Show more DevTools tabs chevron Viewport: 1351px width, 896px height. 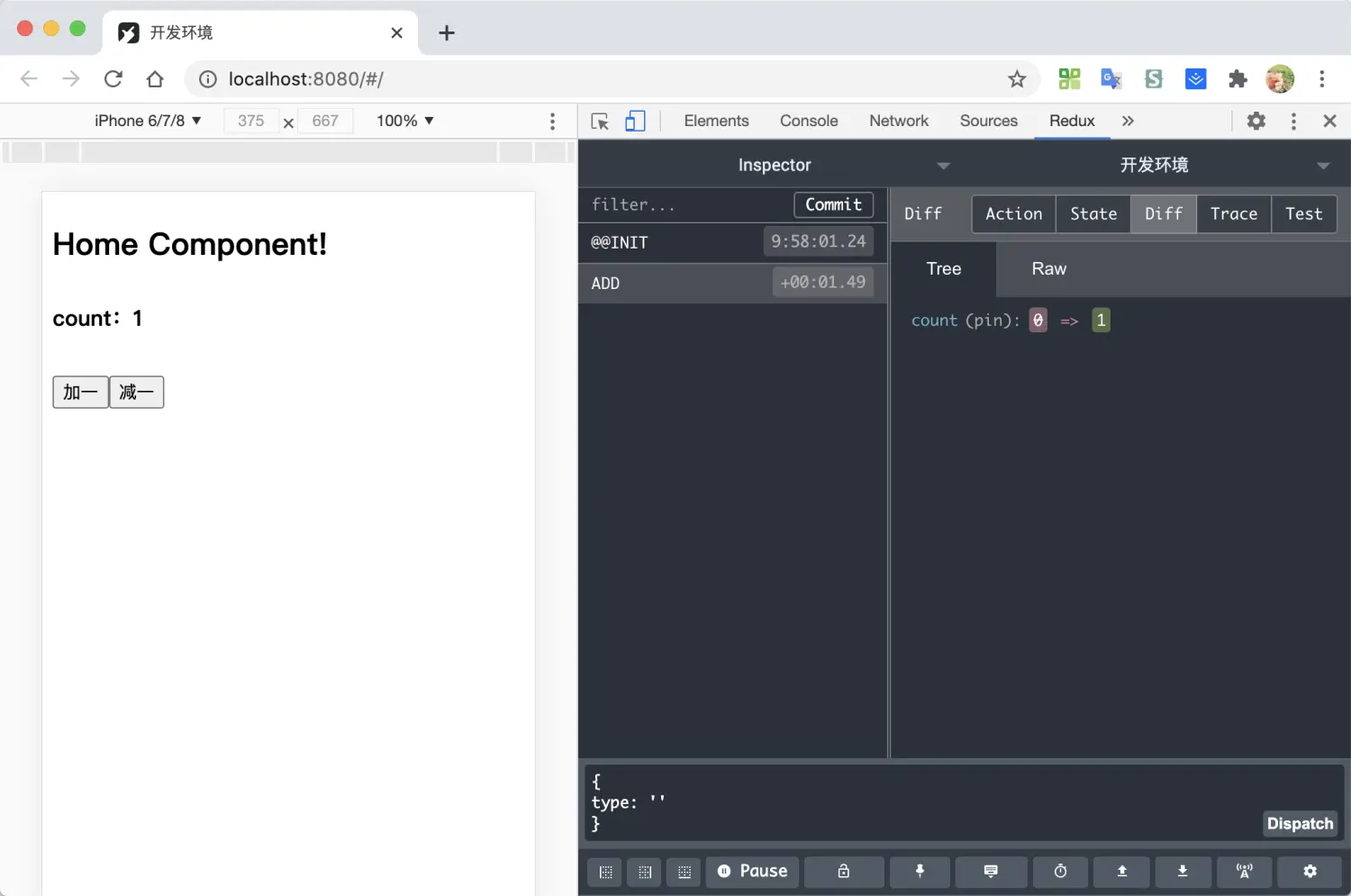(1128, 122)
